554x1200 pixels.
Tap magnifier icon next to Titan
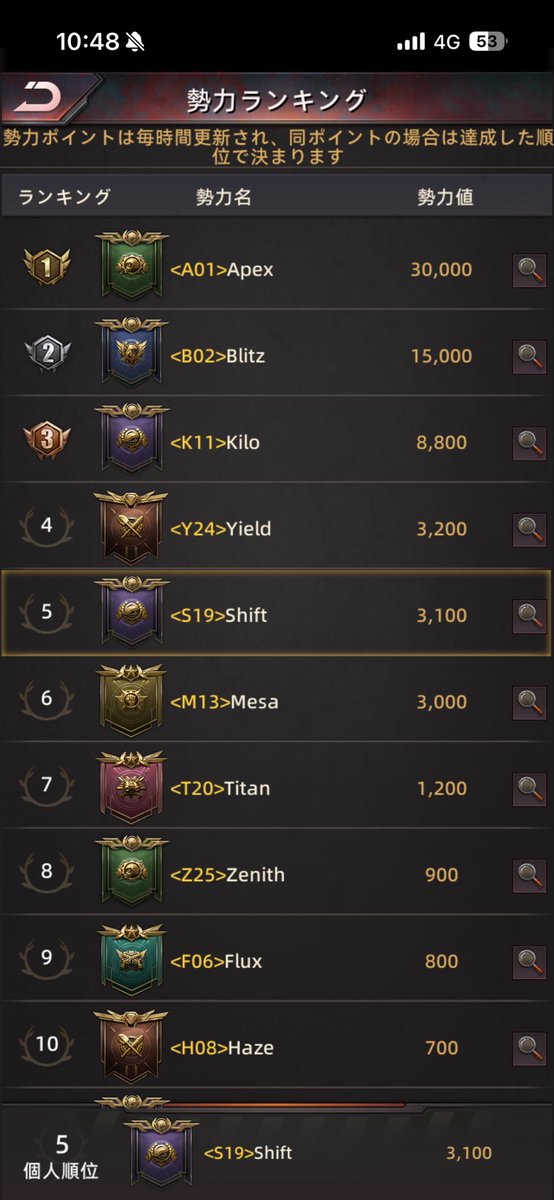(x=529, y=788)
